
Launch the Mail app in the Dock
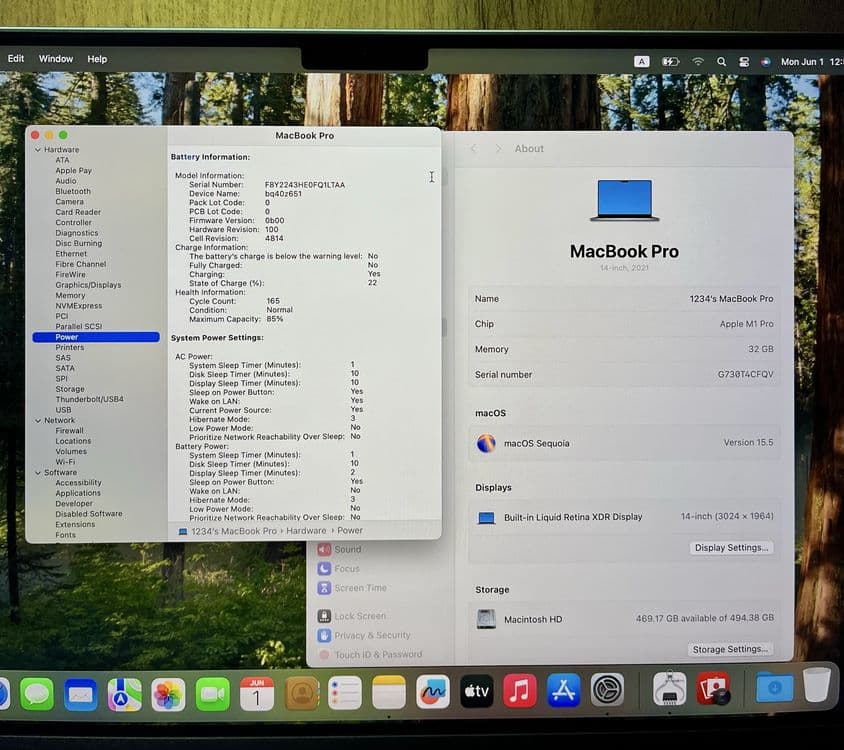81,694
